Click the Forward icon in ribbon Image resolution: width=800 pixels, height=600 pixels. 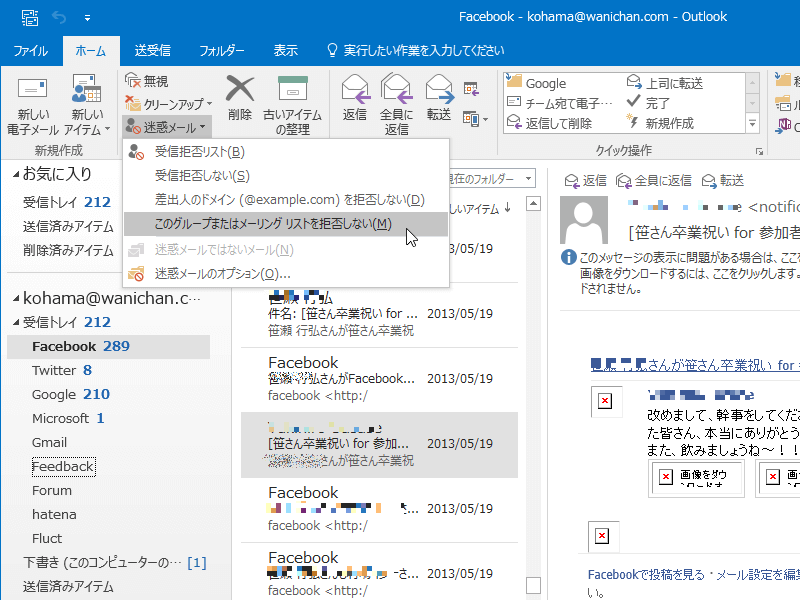pyautogui.click(x=439, y=89)
